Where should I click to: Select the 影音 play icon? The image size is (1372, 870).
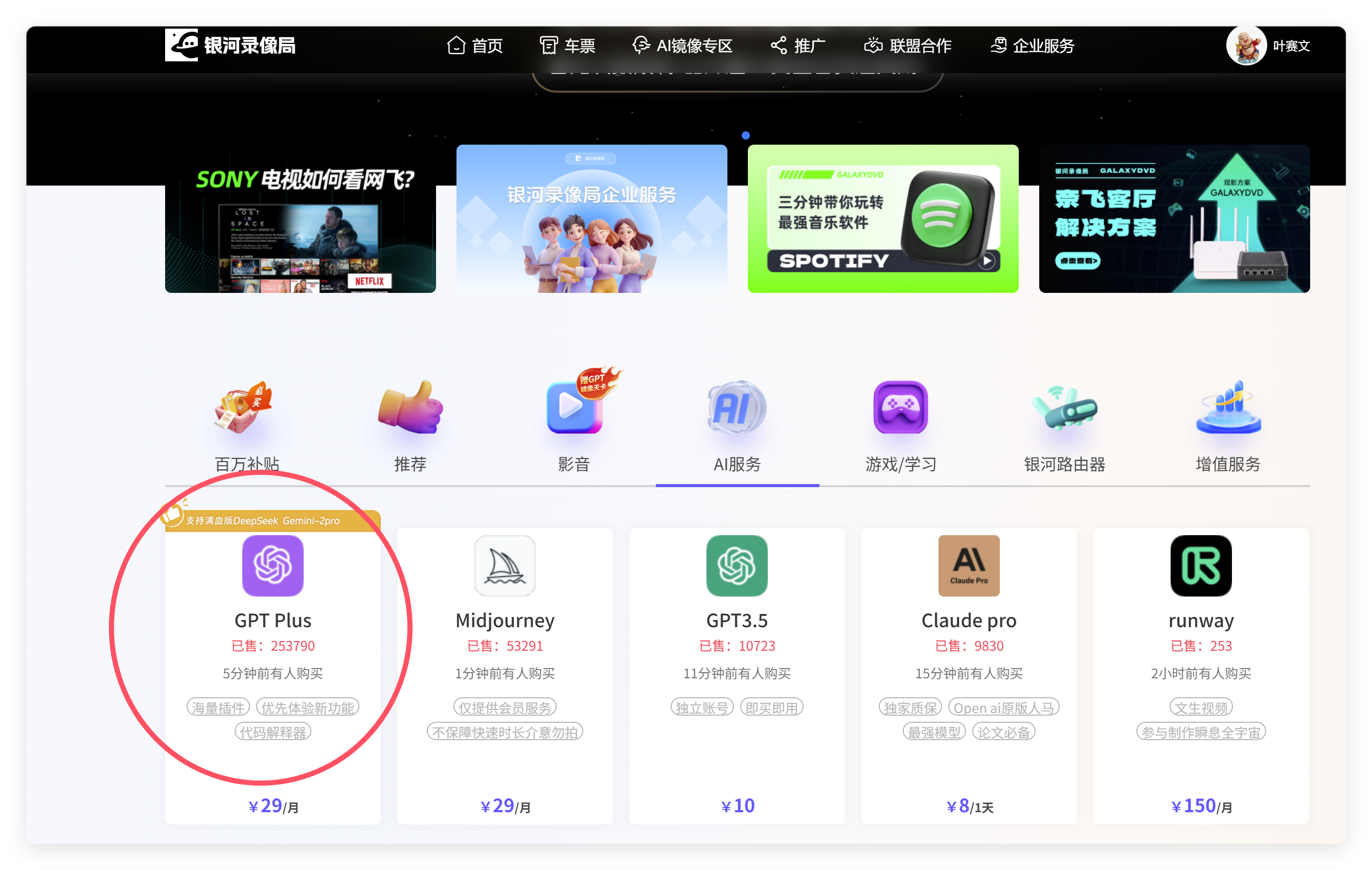pyautogui.click(x=576, y=407)
